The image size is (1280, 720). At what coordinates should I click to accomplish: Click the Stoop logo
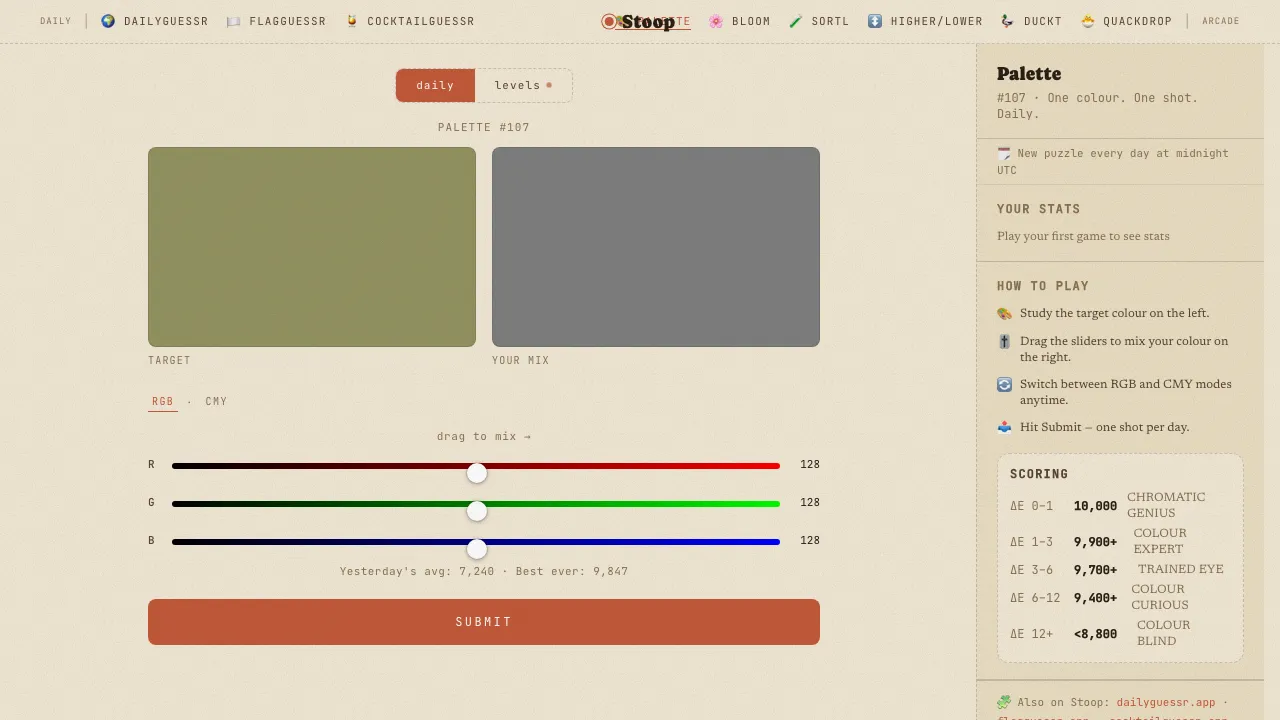coord(638,21)
